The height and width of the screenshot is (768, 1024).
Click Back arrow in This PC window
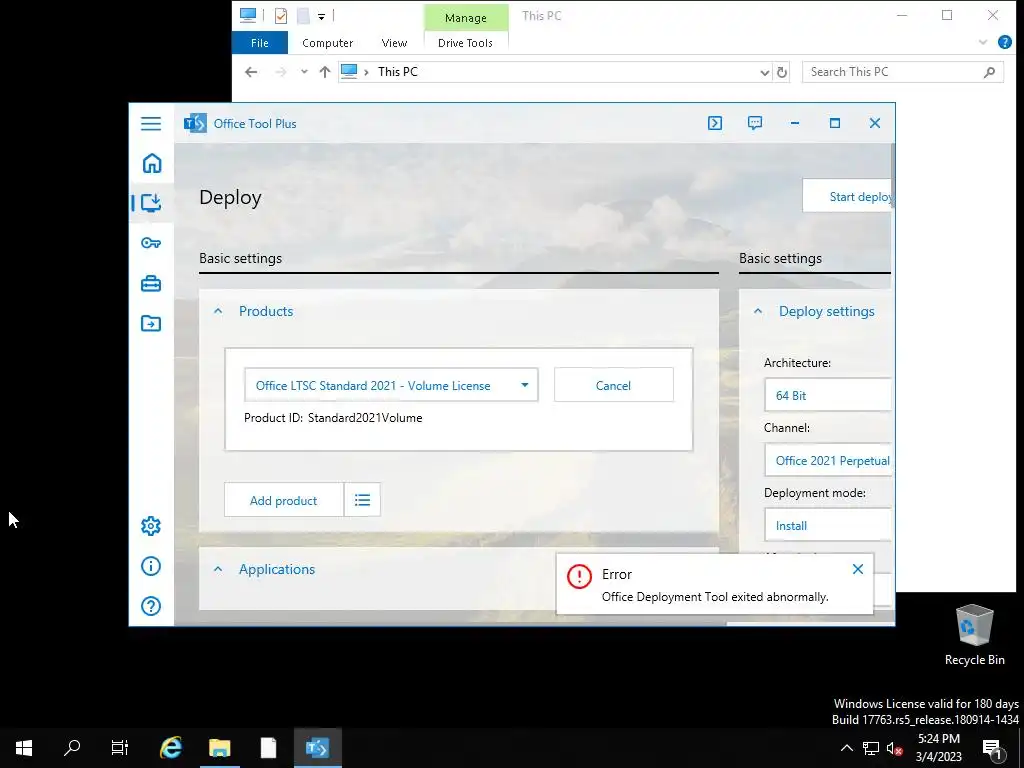[x=251, y=72]
